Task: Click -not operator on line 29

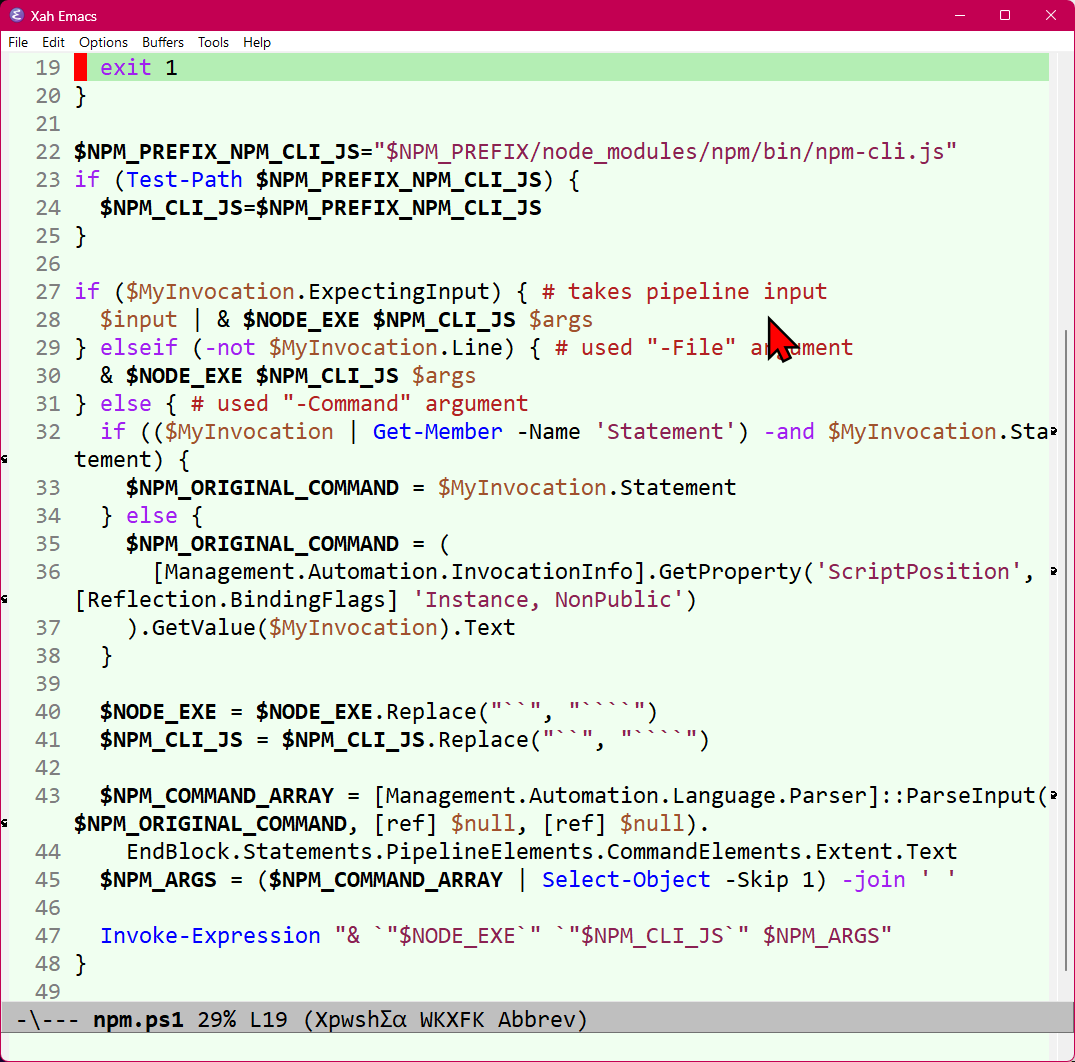Action: tap(230, 348)
